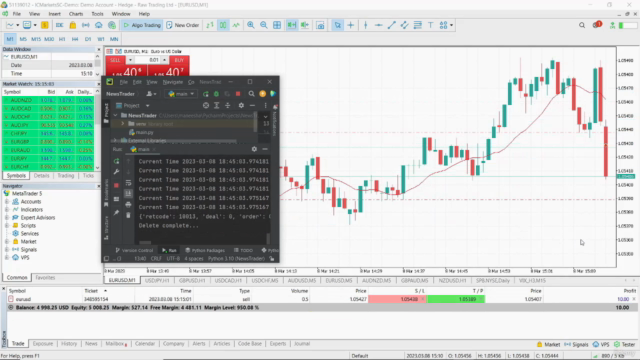Expand Accounts node in Navigator
The image size is (640, 360).
coord(7,202)
